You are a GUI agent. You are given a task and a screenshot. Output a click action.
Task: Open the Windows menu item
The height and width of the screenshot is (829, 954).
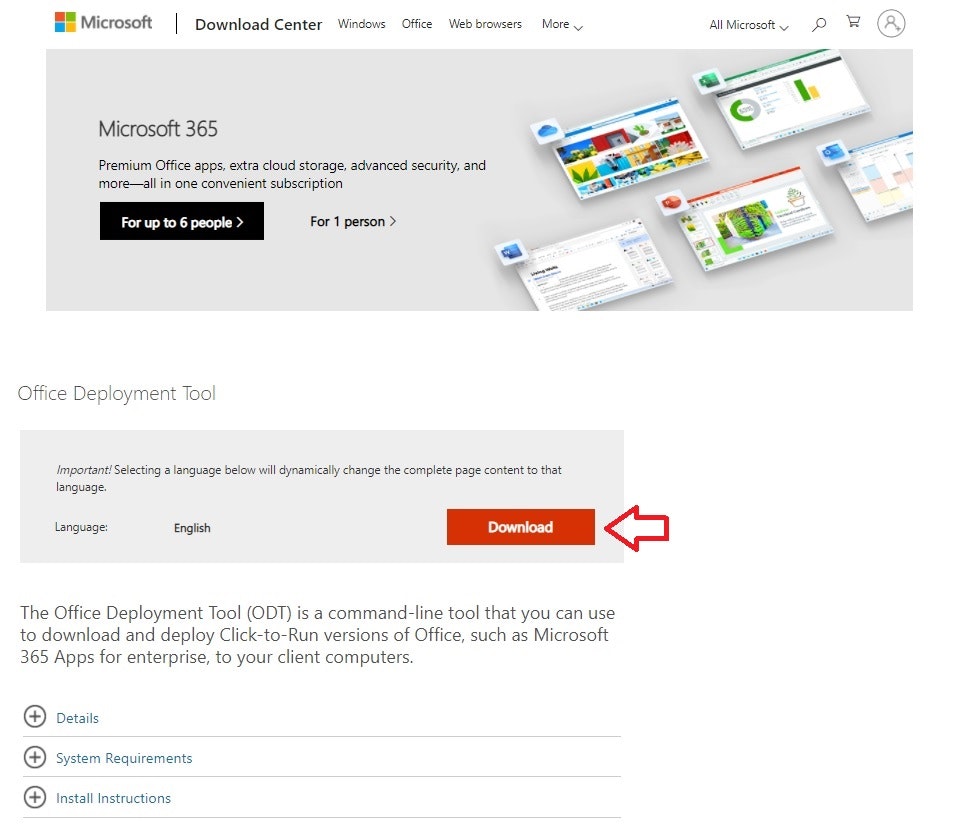coord(361,24)
